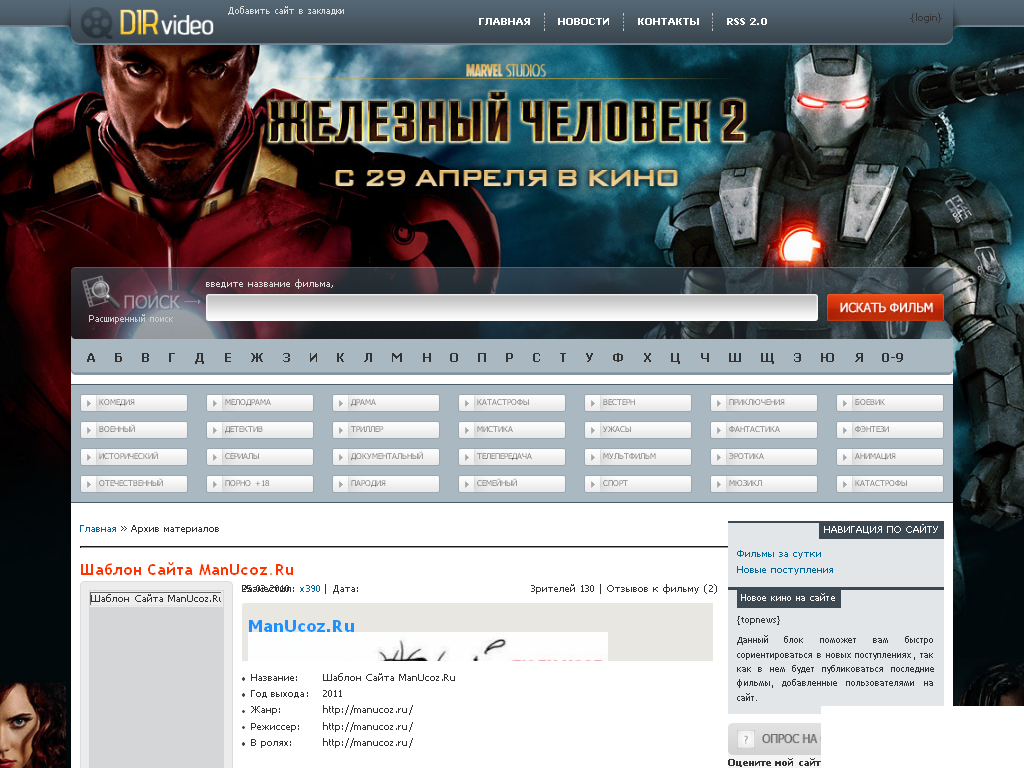This screenshot has width=1024, height=768.
Task: Click the movie title search field
Action: (x=511, y=308)
